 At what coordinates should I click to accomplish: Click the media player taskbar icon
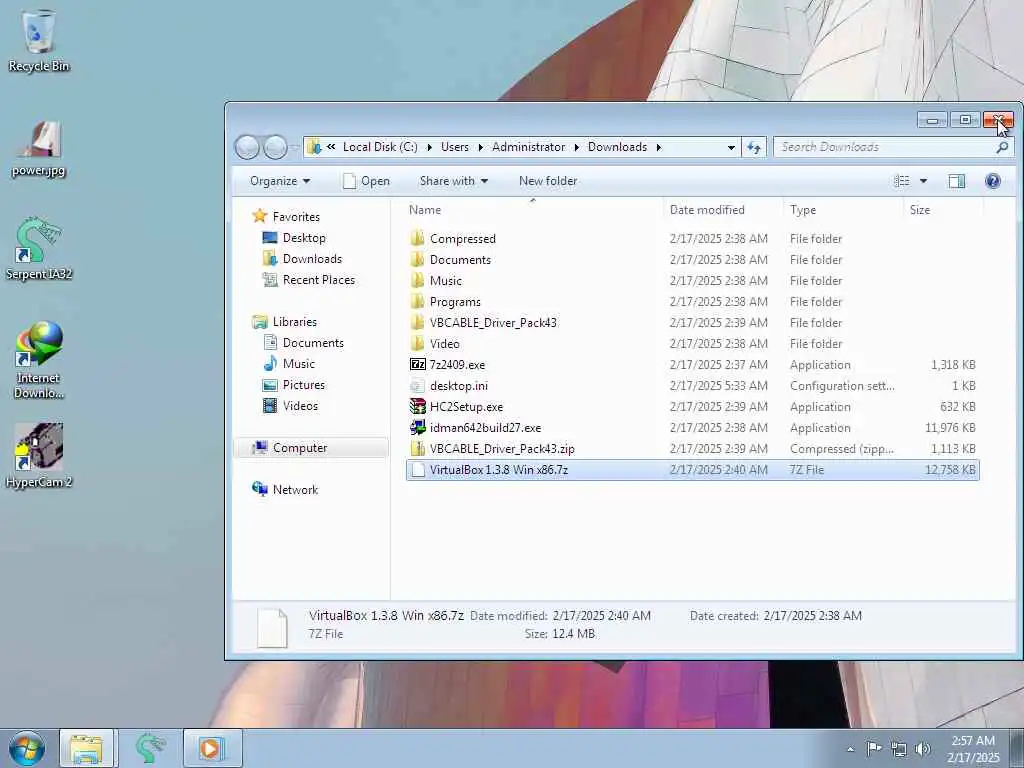(x=212, y=748)
